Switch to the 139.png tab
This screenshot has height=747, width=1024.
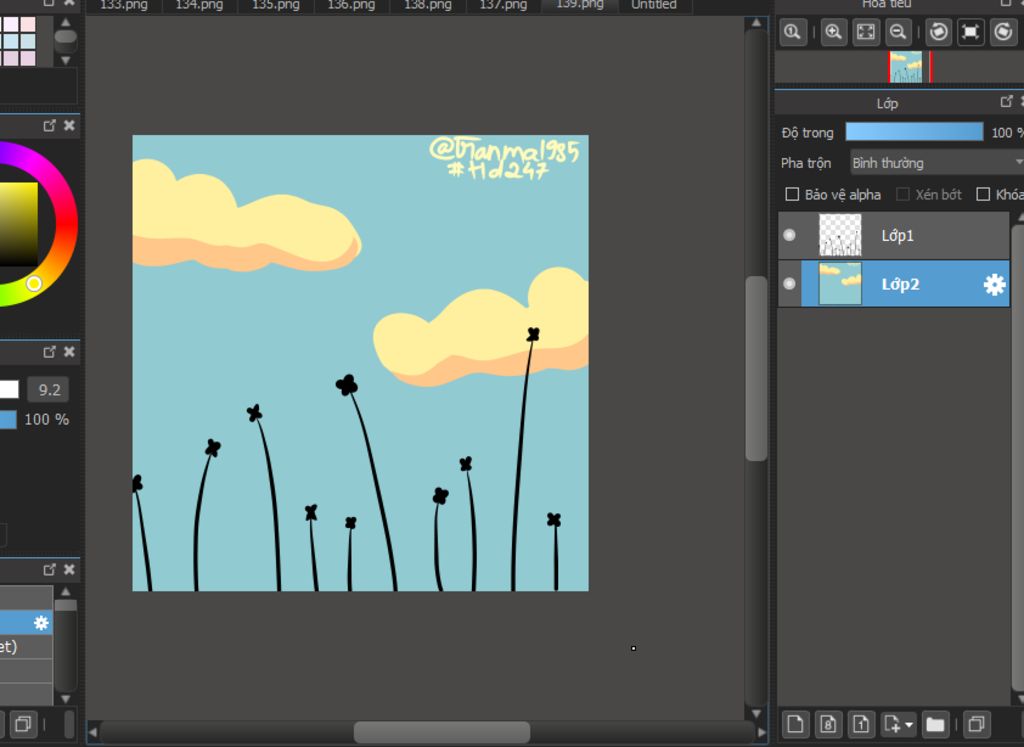click(580, 5)
